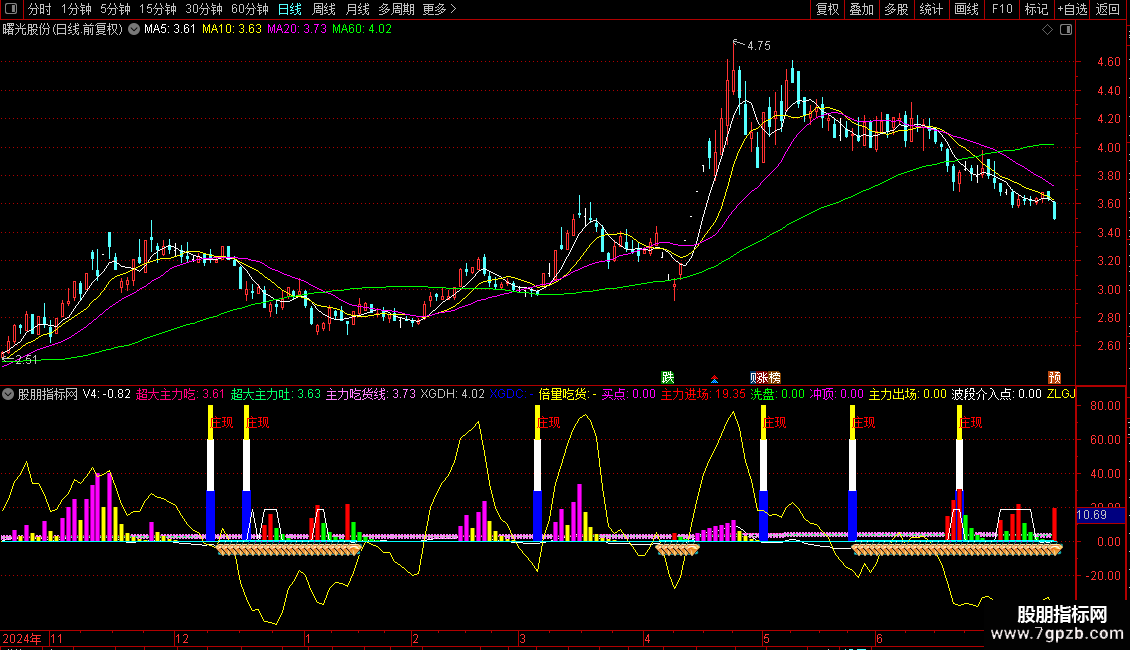1130x650 pixels.
Task: Click the month 3 time axis marker
Action: click(522, 639)
